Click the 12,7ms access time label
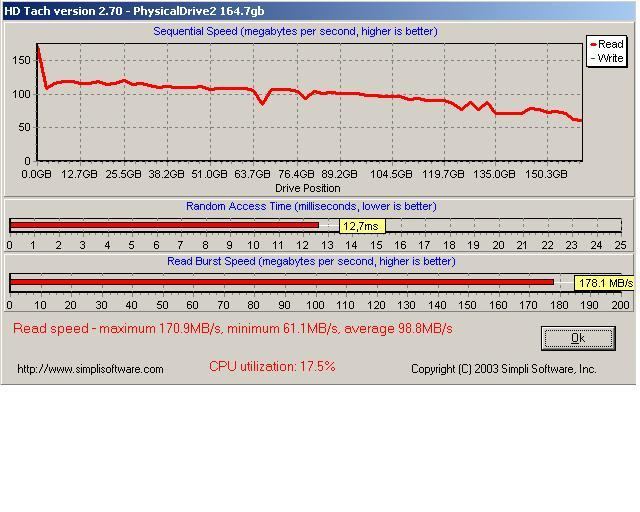This screenshot has height=512, width=640. tap(362, 226)
